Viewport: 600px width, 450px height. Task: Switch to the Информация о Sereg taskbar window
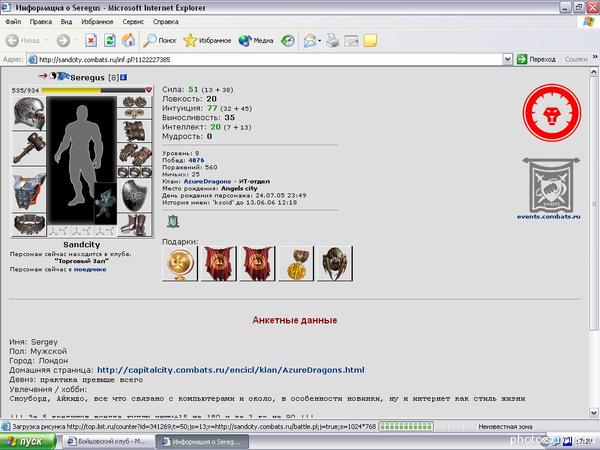point(203,442)
